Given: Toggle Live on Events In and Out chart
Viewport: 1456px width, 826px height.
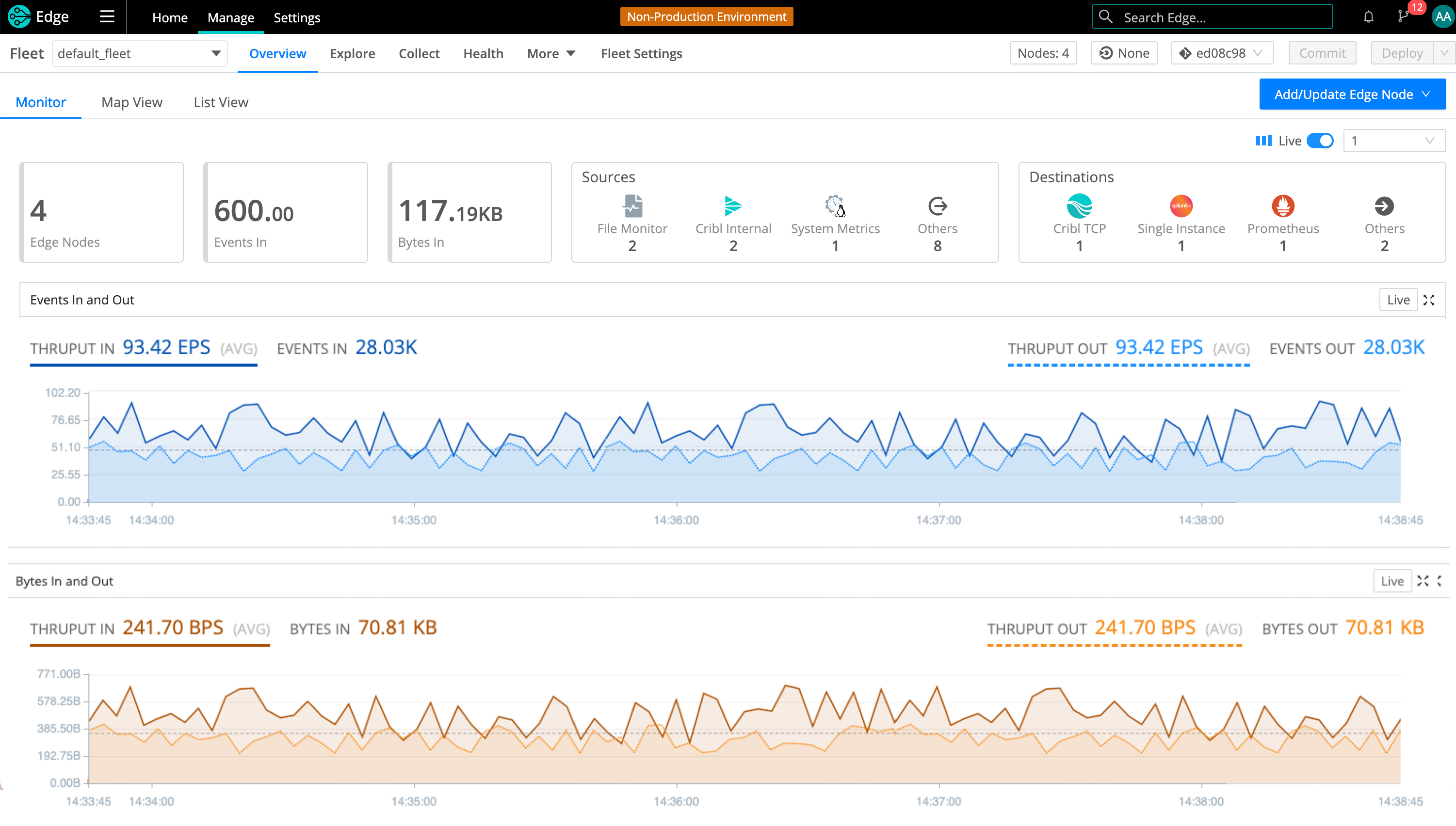Looking at the screenshot, I should pyautogui.click(x=1398, y=300).
